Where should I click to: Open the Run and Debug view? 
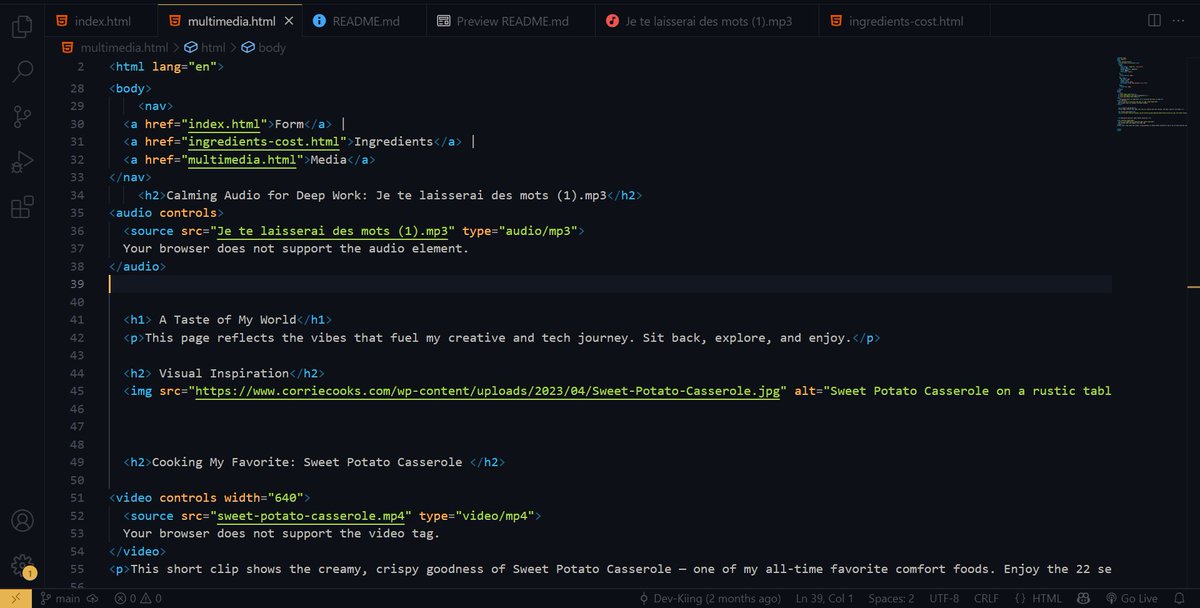pos(21,162)
